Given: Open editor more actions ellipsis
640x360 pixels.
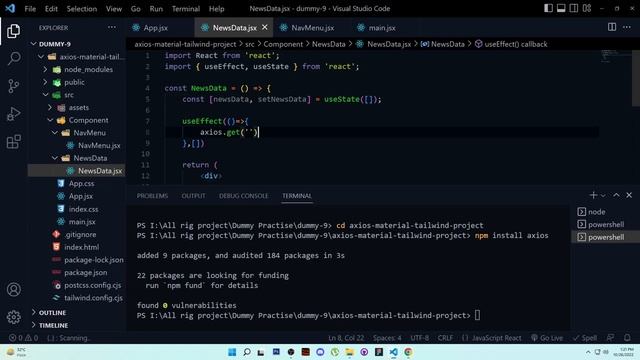Looking at the screenshot, I should (627, 27).
